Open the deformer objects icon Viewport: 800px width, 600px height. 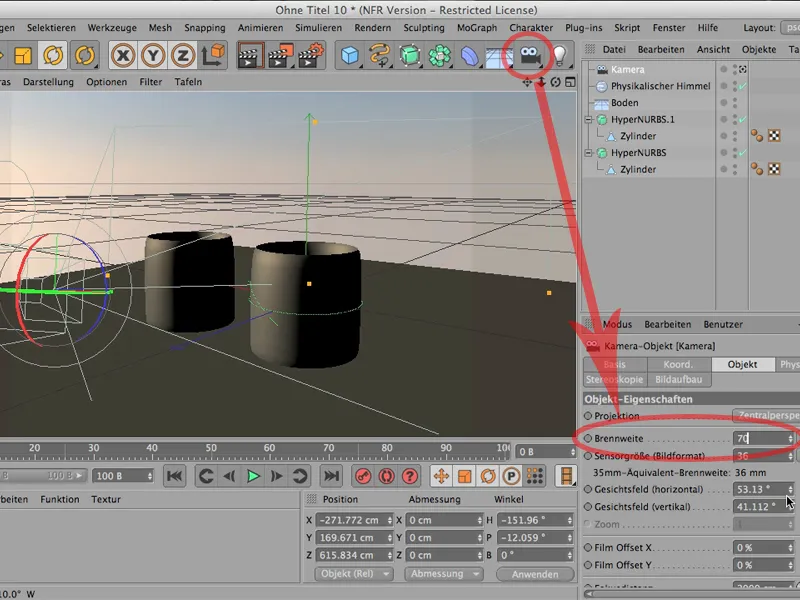[469, 55]
